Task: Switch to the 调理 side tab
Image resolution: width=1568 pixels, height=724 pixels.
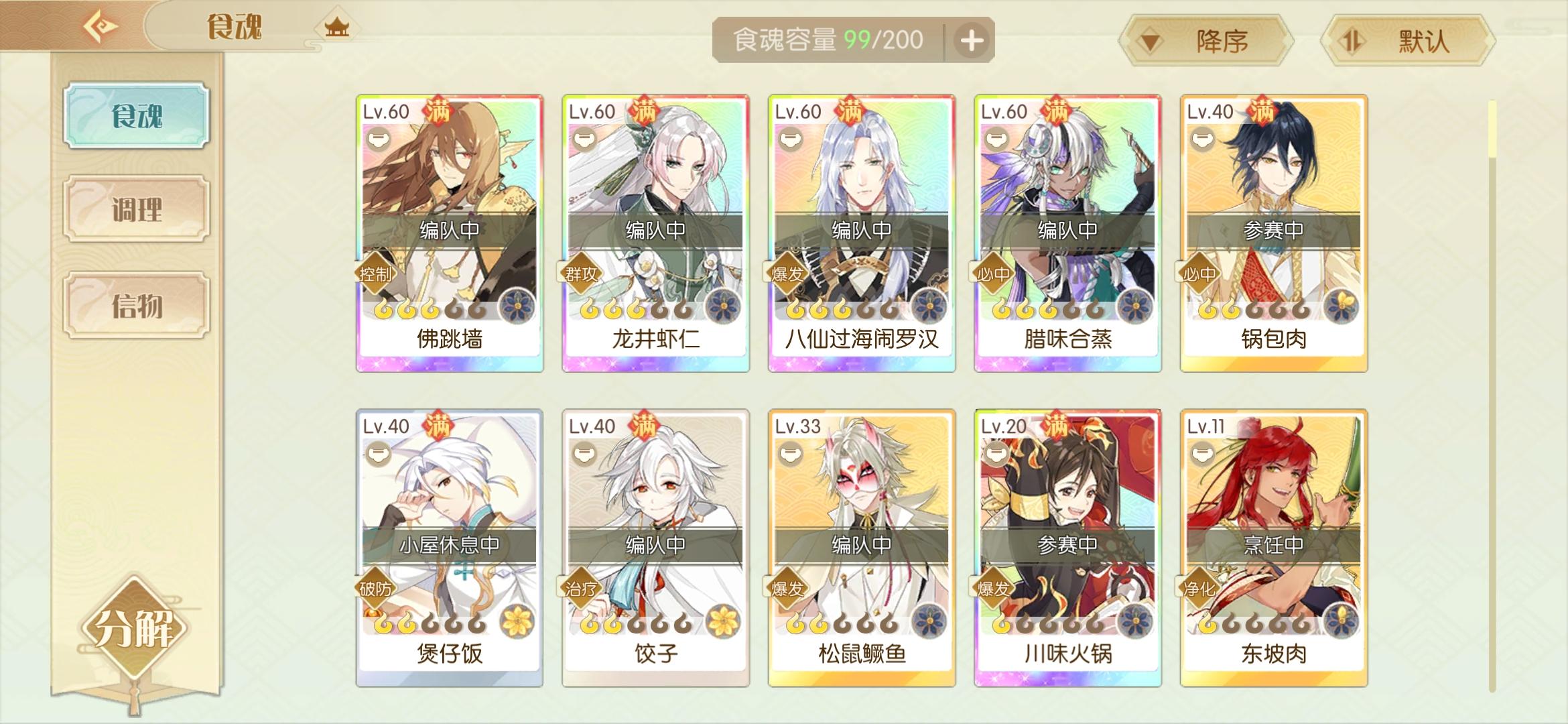Action: tap(137, 209)
